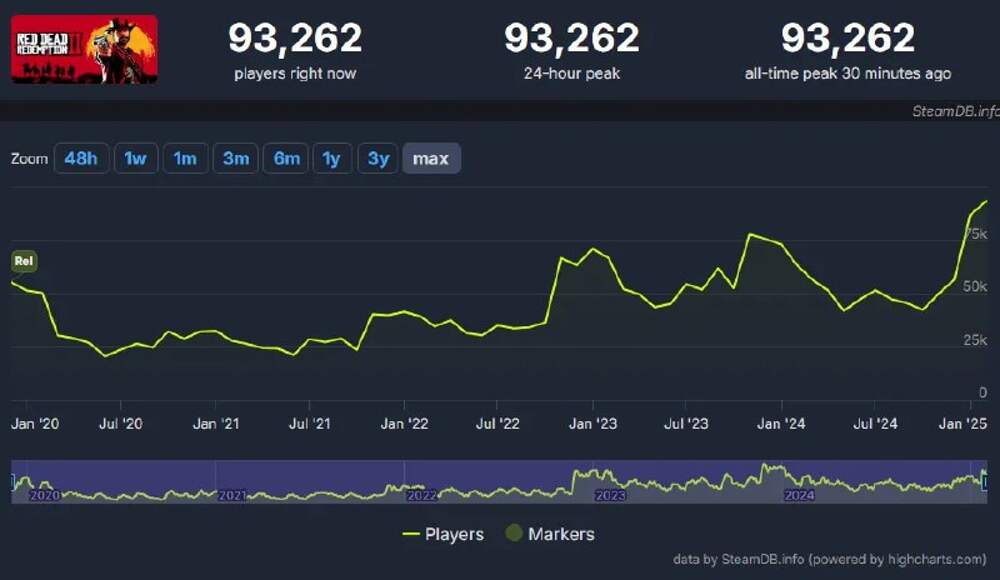1000x580 pixels.
Task: Grab the navigator's right range handle
Action: pos(985,482)
